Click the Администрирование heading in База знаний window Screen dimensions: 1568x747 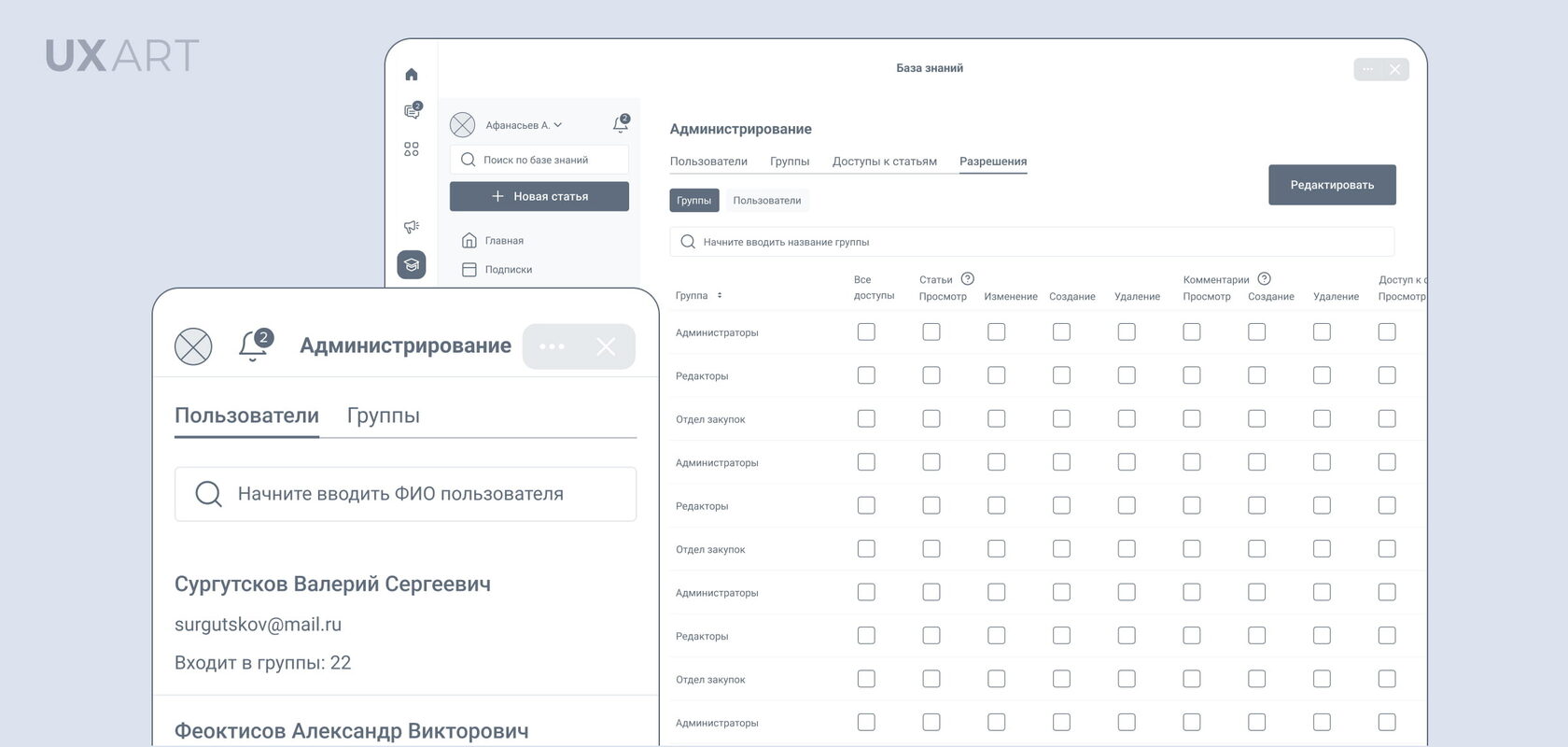pos(741,129)
